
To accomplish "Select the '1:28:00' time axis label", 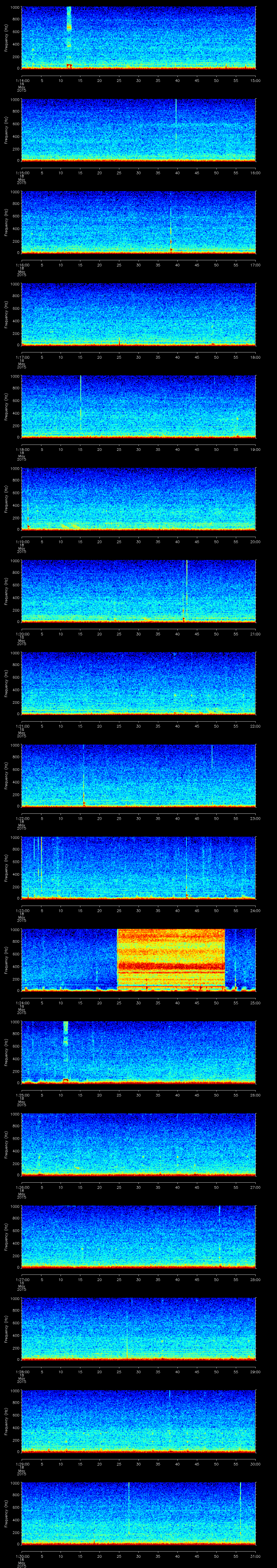I will pyautogui.click(x=22, y=1371).
